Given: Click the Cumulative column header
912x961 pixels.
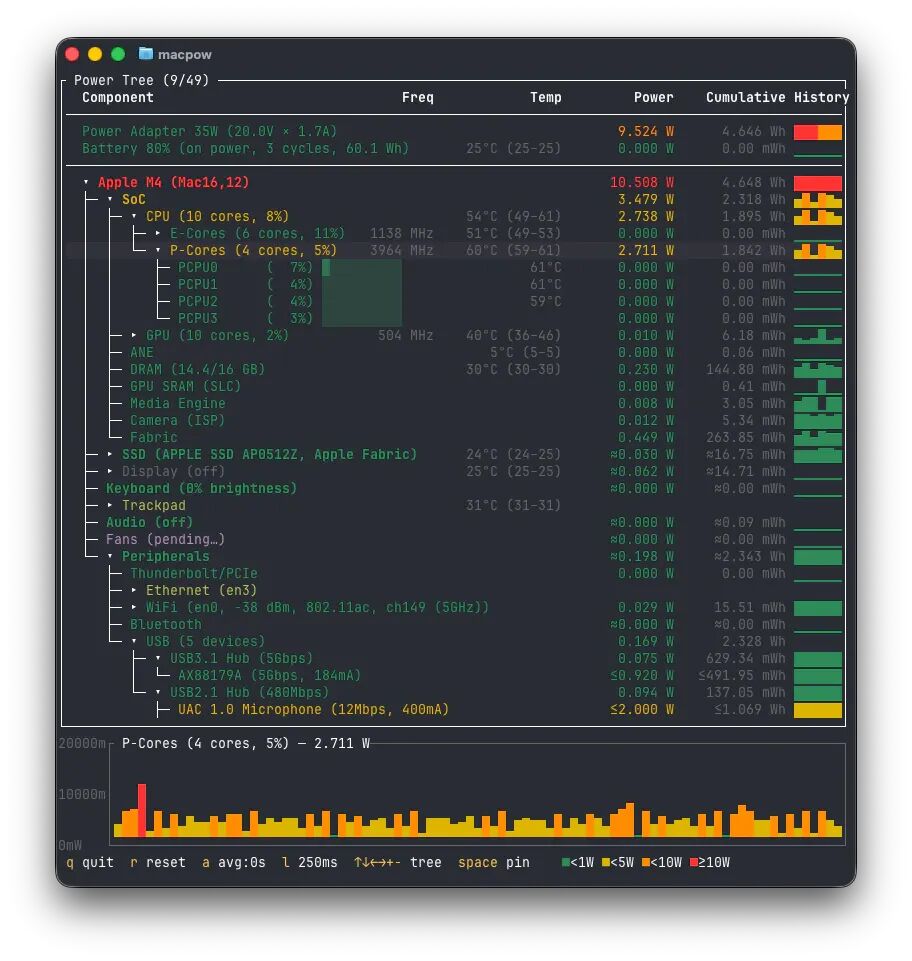Looking at the screenshot, I should 745,97.
